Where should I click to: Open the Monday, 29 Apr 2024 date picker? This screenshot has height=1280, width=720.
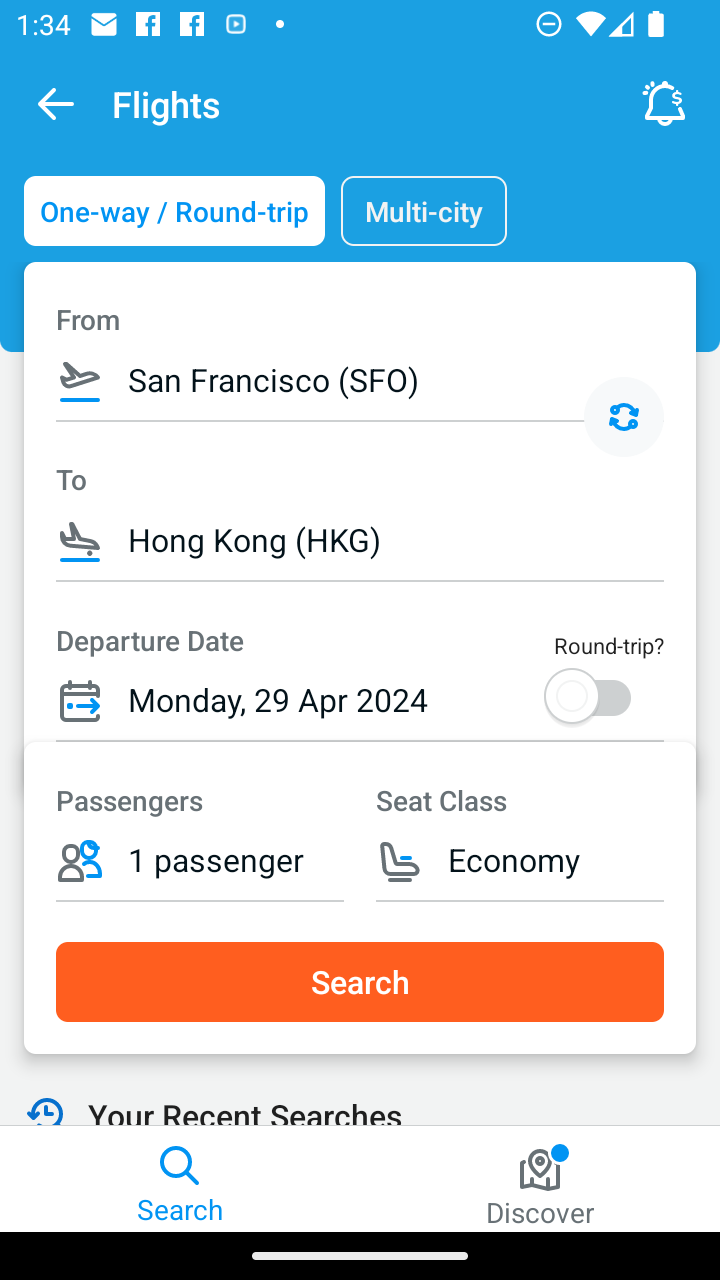click(x=290, y=701)
